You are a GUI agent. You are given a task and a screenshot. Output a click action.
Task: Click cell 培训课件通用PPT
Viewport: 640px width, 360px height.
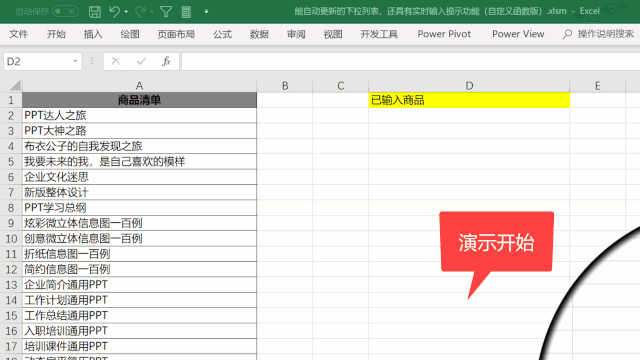click(139, 347)
